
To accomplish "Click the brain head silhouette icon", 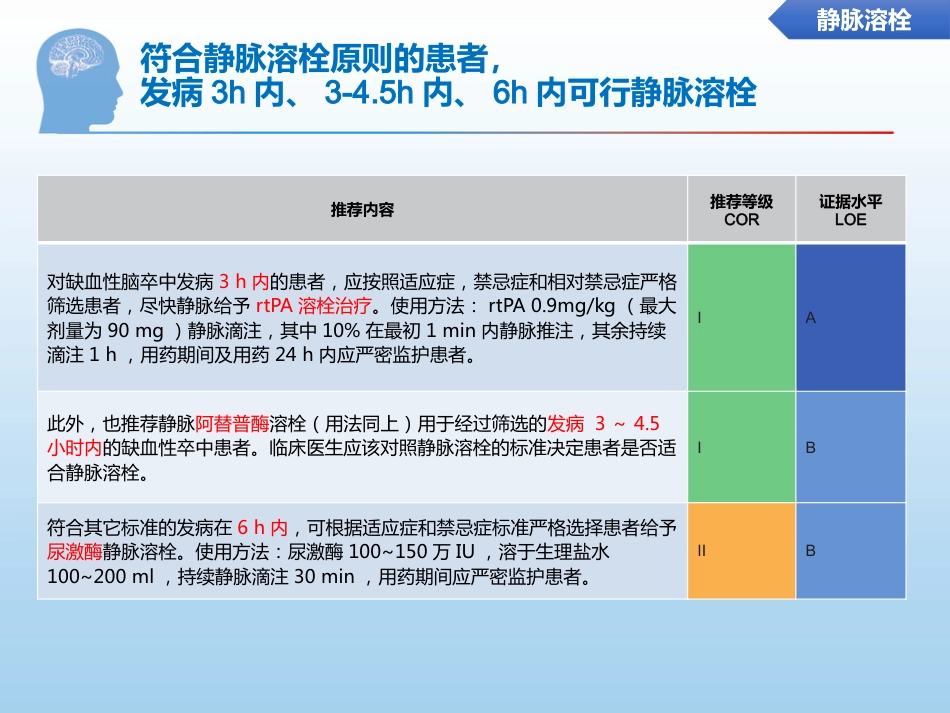I will tap(79, 81).
